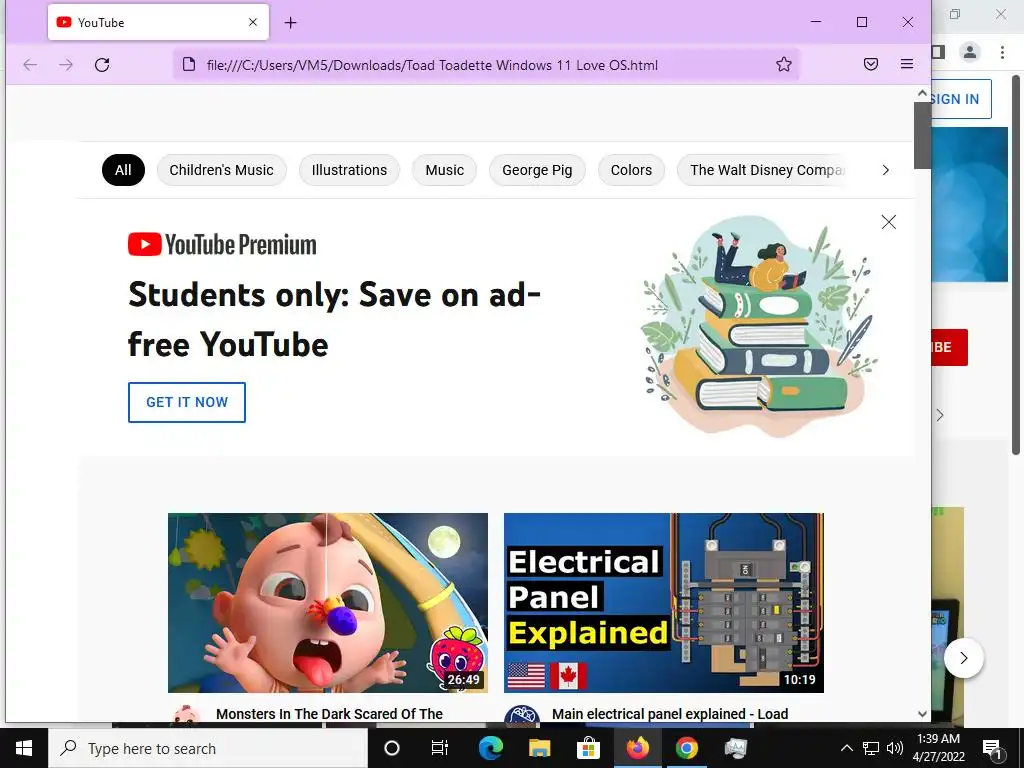Select the Music filter chip
Screen dimensions: 1024x768
coord(444,170)
